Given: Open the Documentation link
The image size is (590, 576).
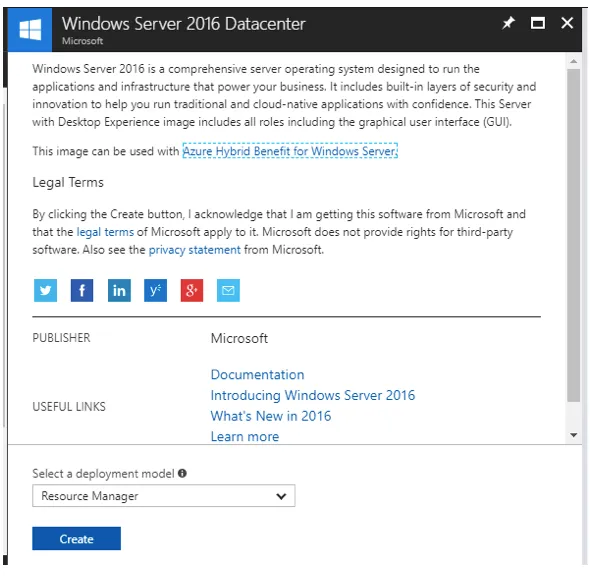Looking at the screenshot, I should coord(257,375).
